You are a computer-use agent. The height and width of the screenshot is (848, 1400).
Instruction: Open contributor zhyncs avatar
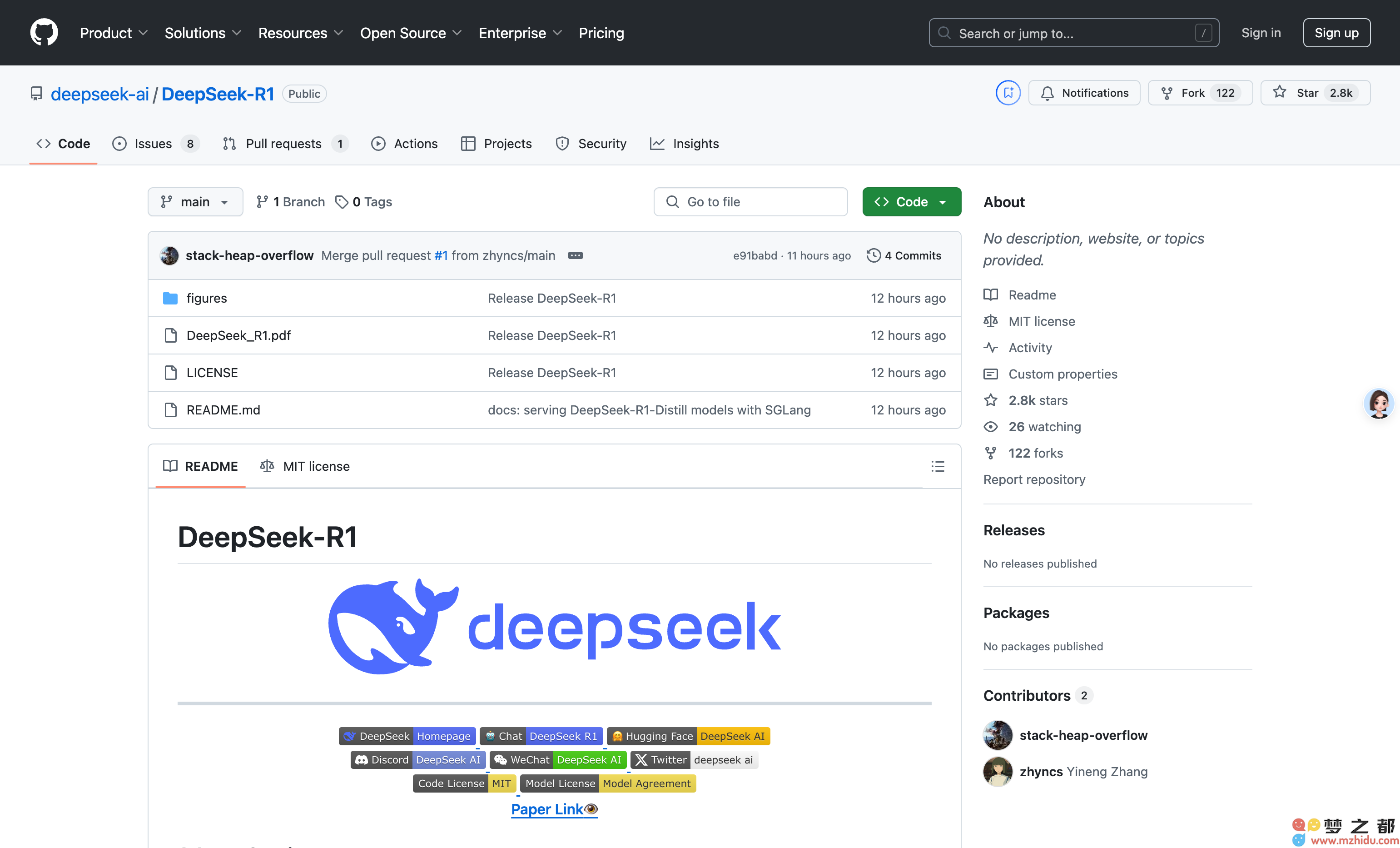(998, 772)
